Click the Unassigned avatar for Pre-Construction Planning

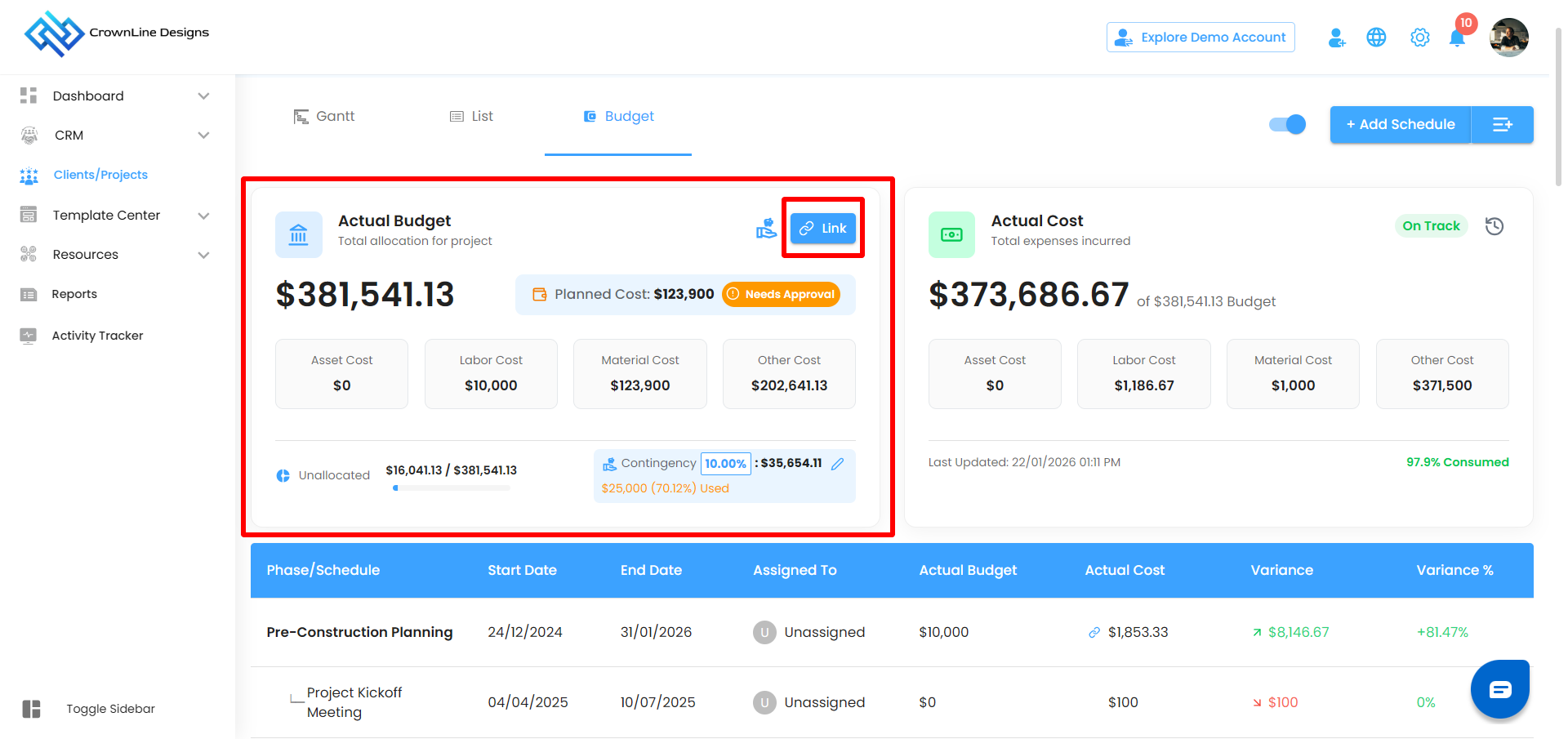click(x=764, y=632)
